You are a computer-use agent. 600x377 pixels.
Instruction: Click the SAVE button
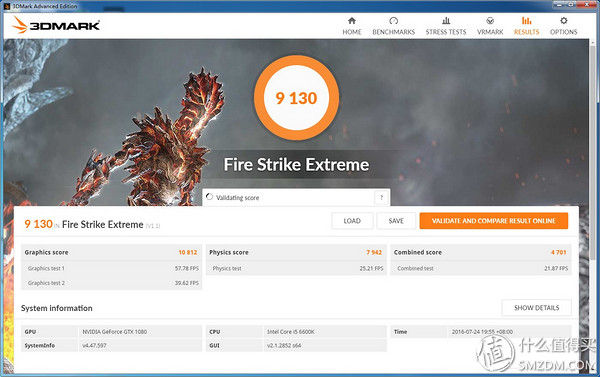click(x=396, y=221)
